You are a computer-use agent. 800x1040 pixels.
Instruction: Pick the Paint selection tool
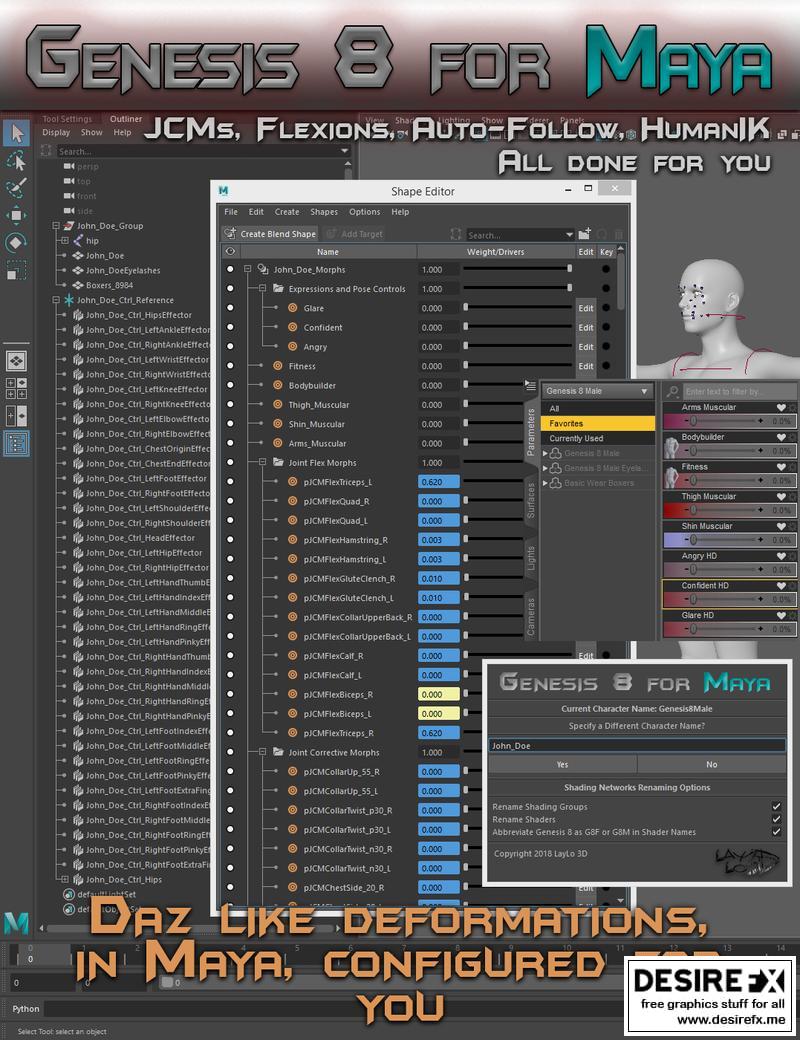click(x=16, y=188)
